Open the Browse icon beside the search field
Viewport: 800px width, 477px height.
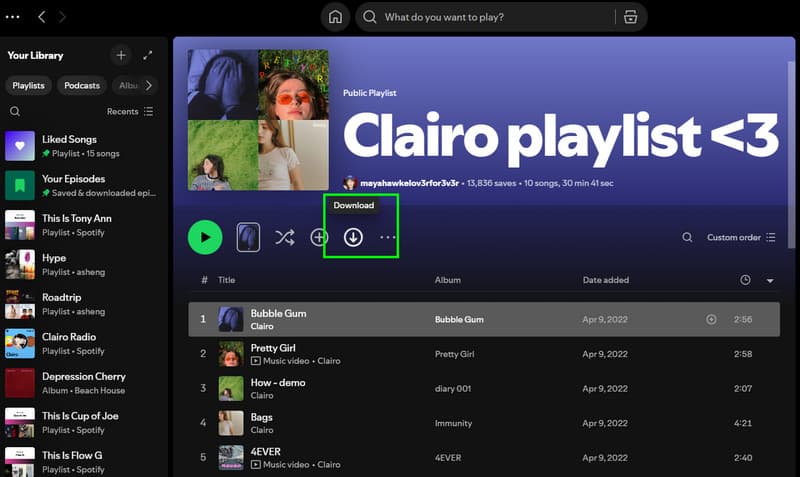[x=631, y=17]
